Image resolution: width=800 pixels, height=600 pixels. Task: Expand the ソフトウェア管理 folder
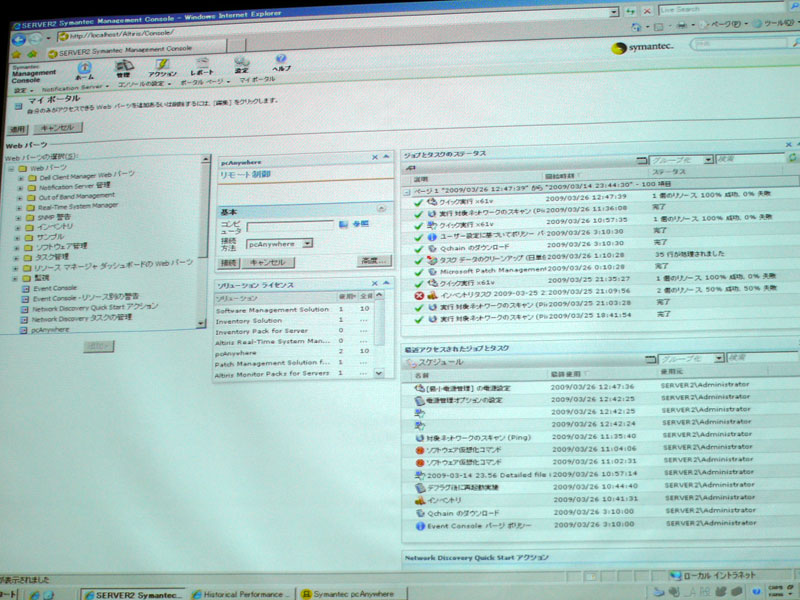coord(17,248)
